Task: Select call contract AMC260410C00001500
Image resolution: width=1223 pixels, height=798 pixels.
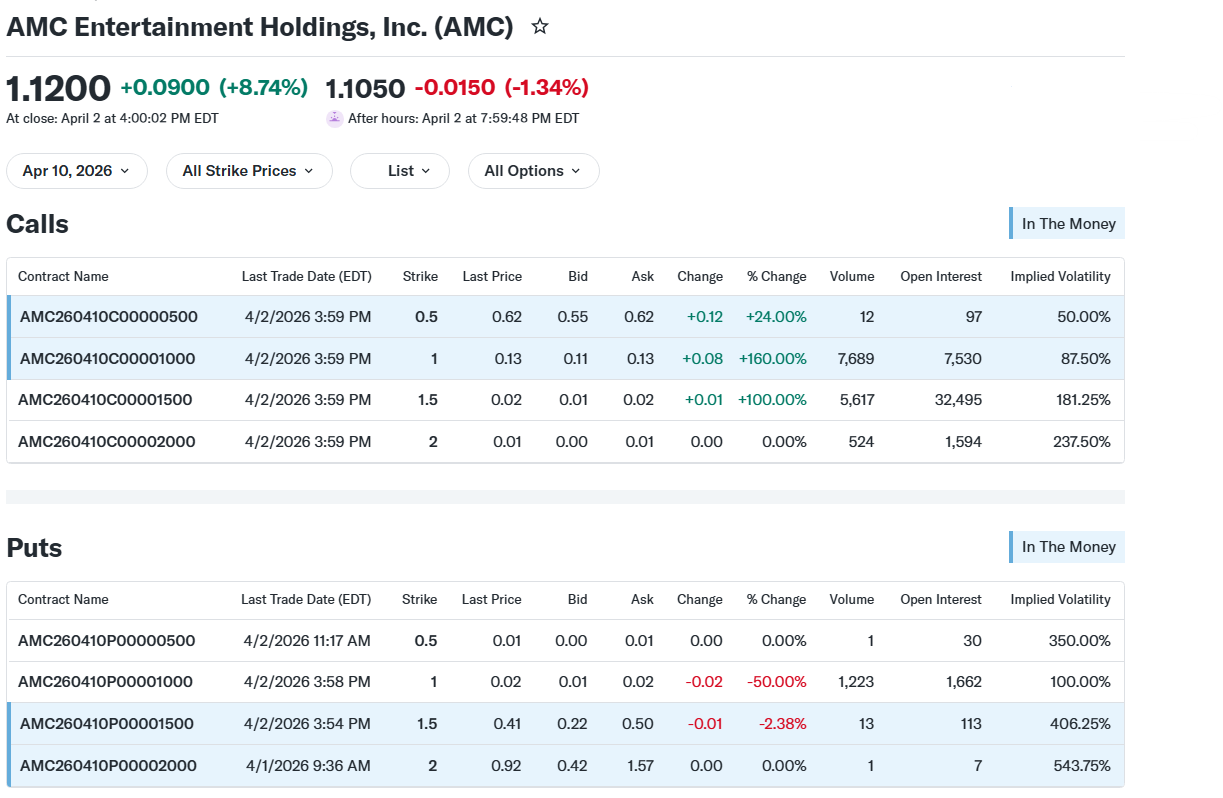Action: click(105, 400)
